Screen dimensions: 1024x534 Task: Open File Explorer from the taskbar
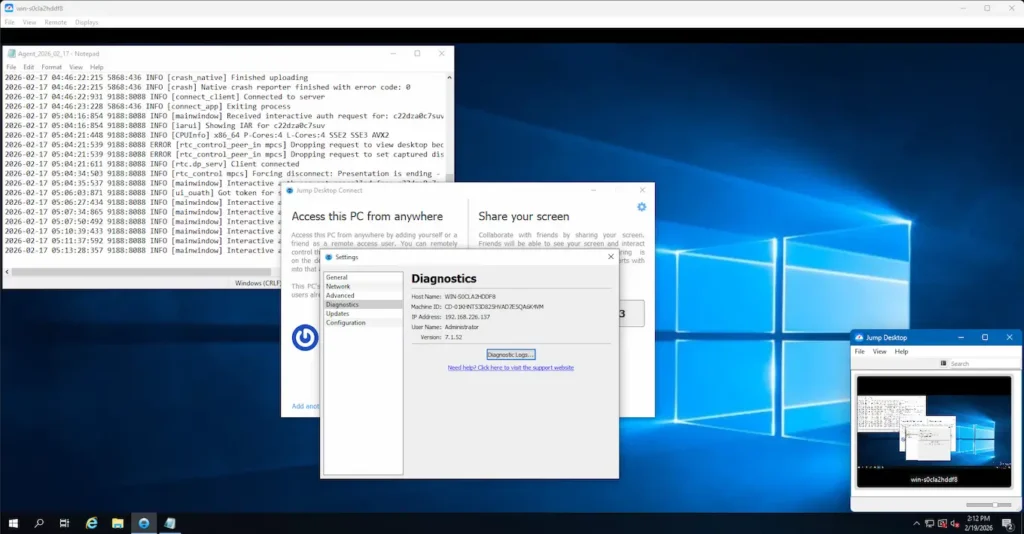(118, 523)
